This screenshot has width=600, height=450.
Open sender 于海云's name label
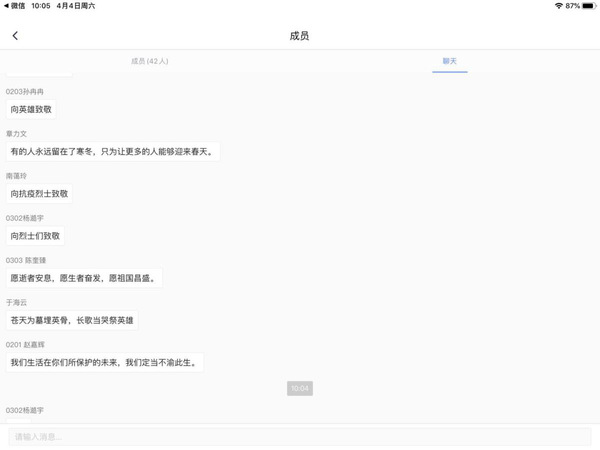tap(16, 302)
